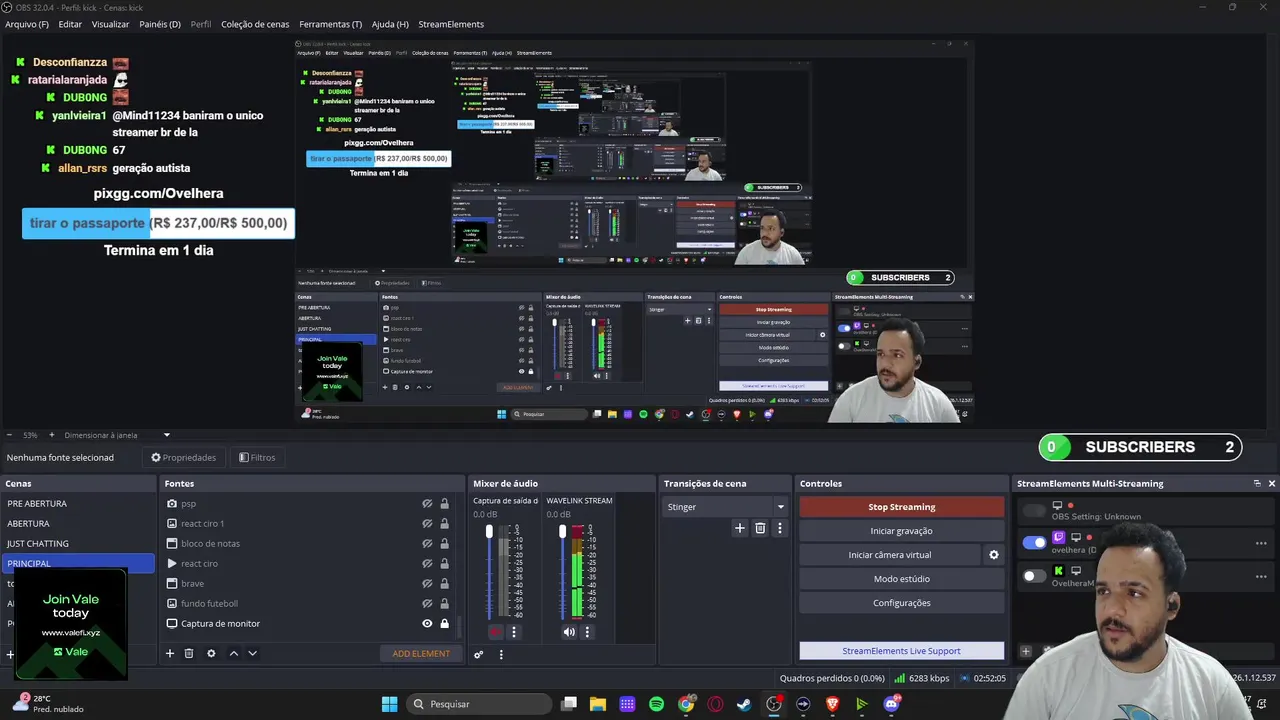The image size is (1280, 720).
Task: Unlock the Captura de monitor source
Action: coord(444,624)
